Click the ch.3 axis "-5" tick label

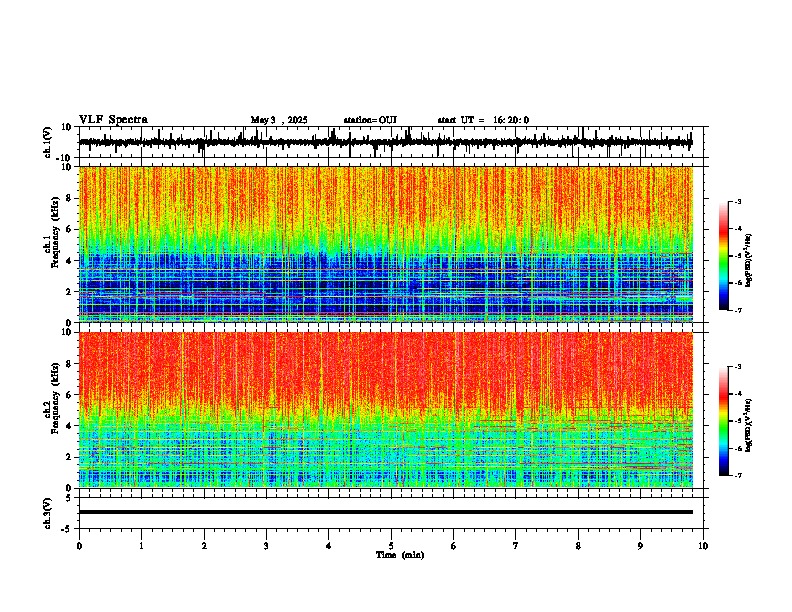pos(68,529)
